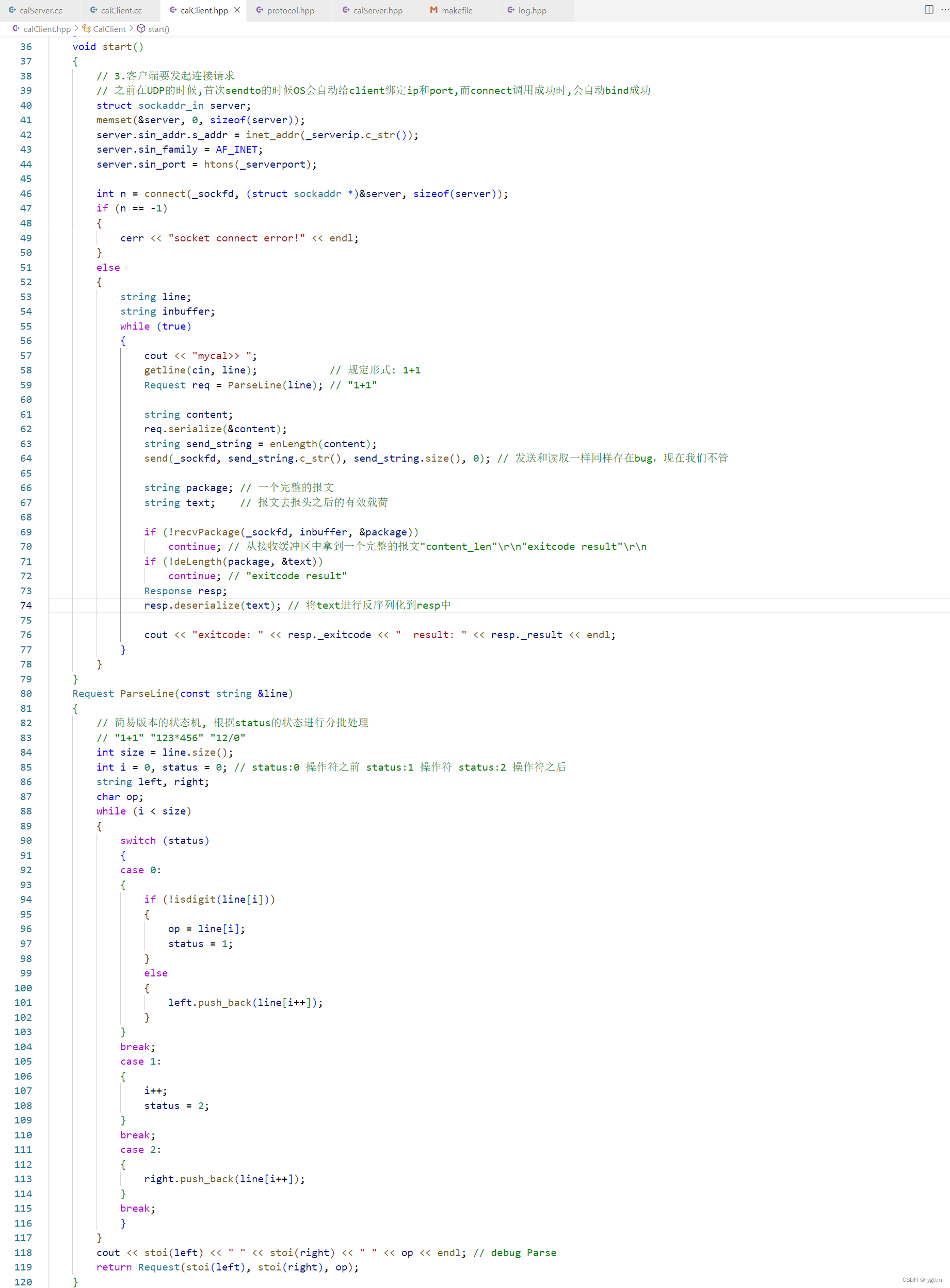
Task: Click 'struct sockaddr_in server;' text
Action: 174,105
